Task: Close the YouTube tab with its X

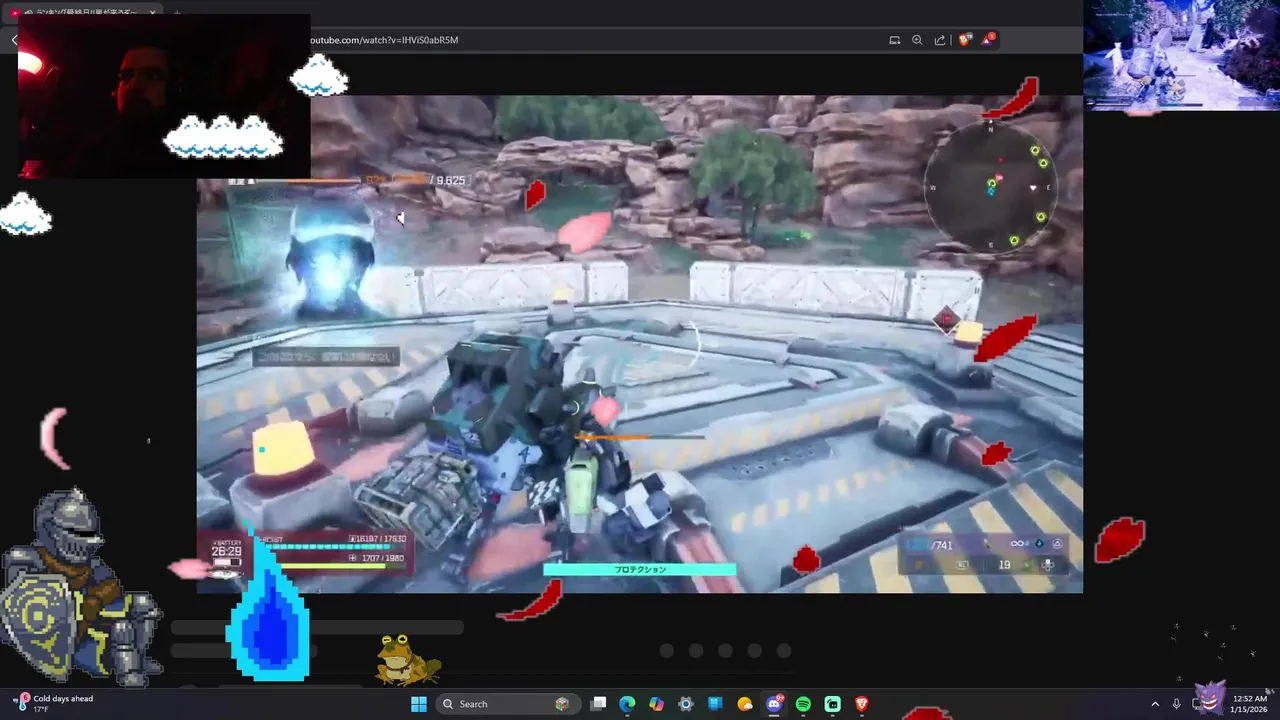Action: [x=153, y=13]
